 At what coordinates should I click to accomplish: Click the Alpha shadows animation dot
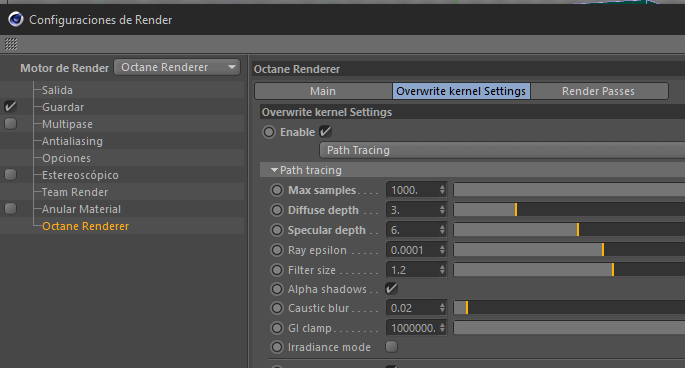pos(277,289)
